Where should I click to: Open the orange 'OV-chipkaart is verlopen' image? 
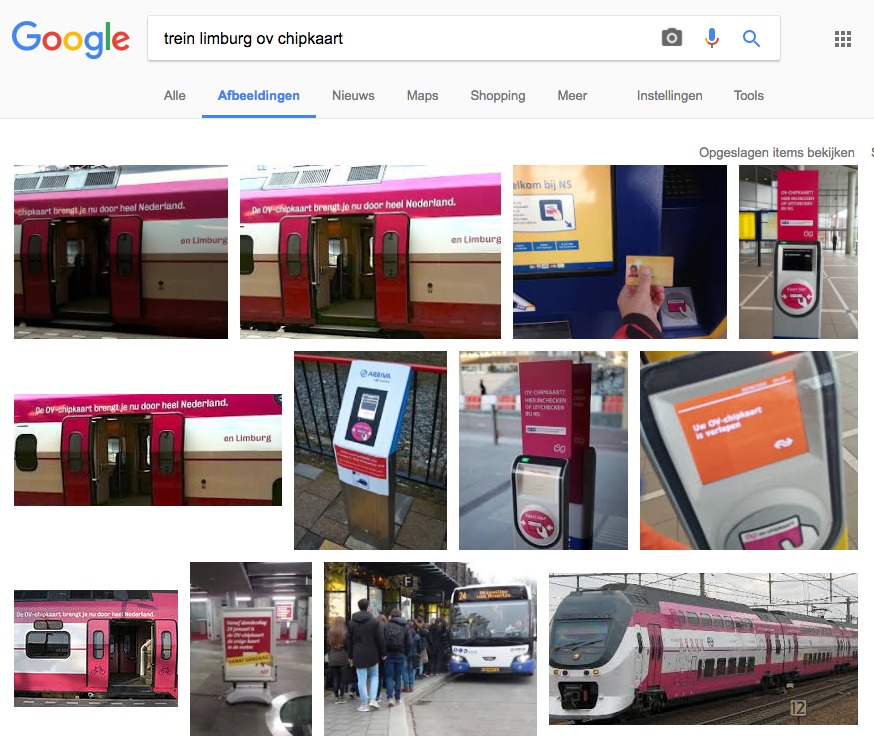pos(748,450)
